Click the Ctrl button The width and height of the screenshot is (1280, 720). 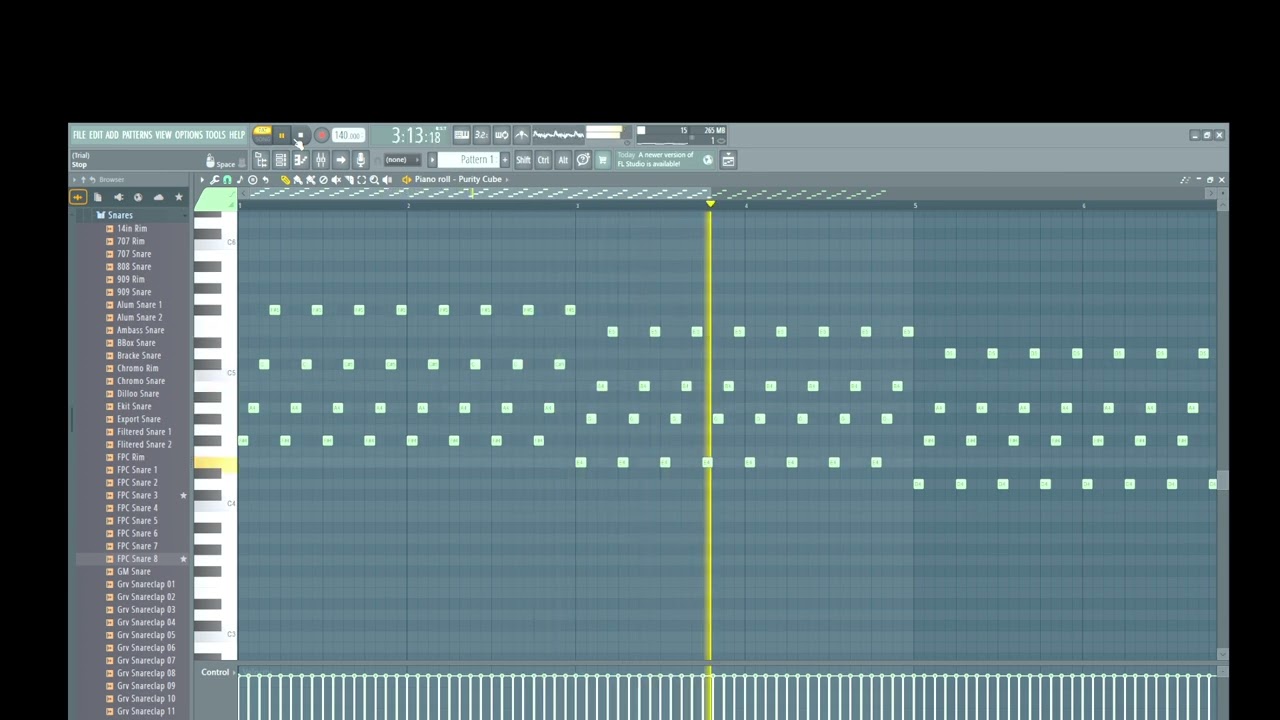click(543, 160)
